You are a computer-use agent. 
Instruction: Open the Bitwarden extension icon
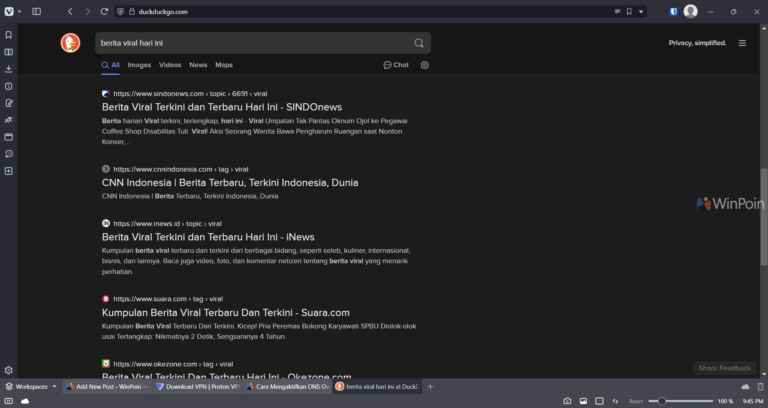(x=673, y=11)
